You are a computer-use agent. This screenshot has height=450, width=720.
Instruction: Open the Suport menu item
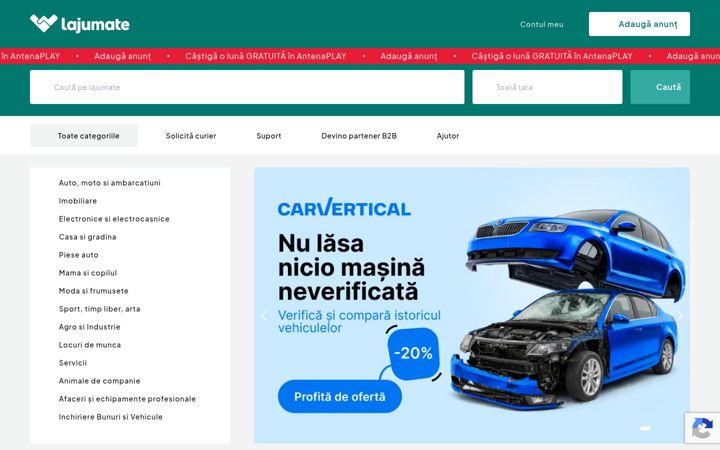[x=269, y=136]
